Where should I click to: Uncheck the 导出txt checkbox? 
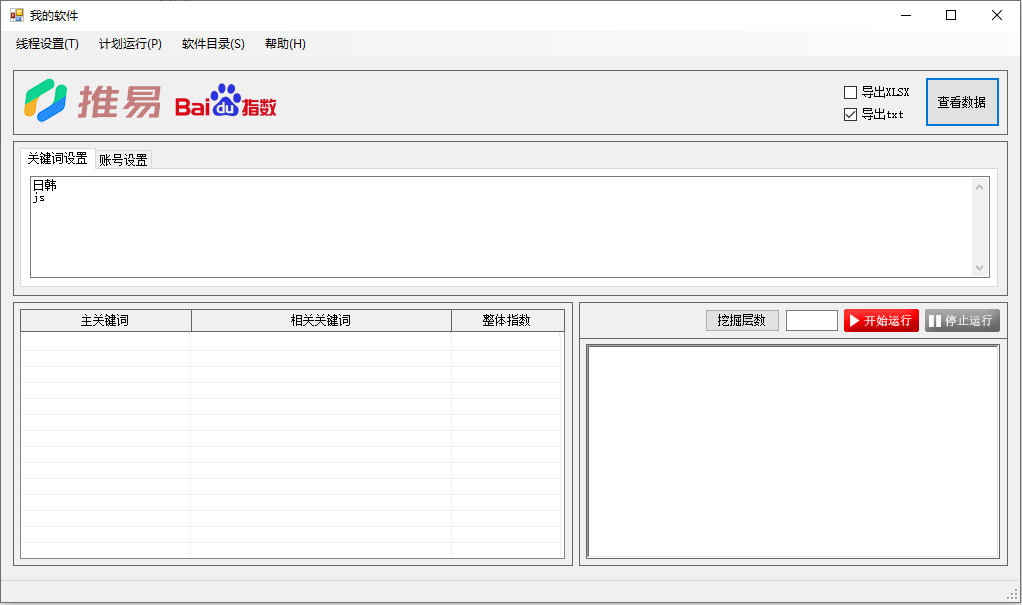point(851,114)
